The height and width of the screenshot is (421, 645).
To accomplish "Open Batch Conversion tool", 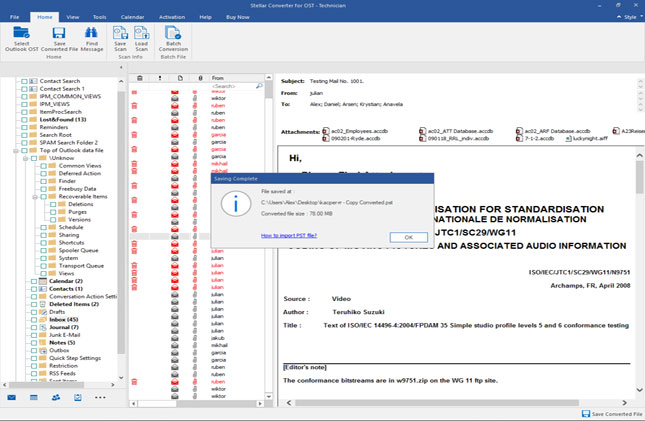I will click(173, 33).
